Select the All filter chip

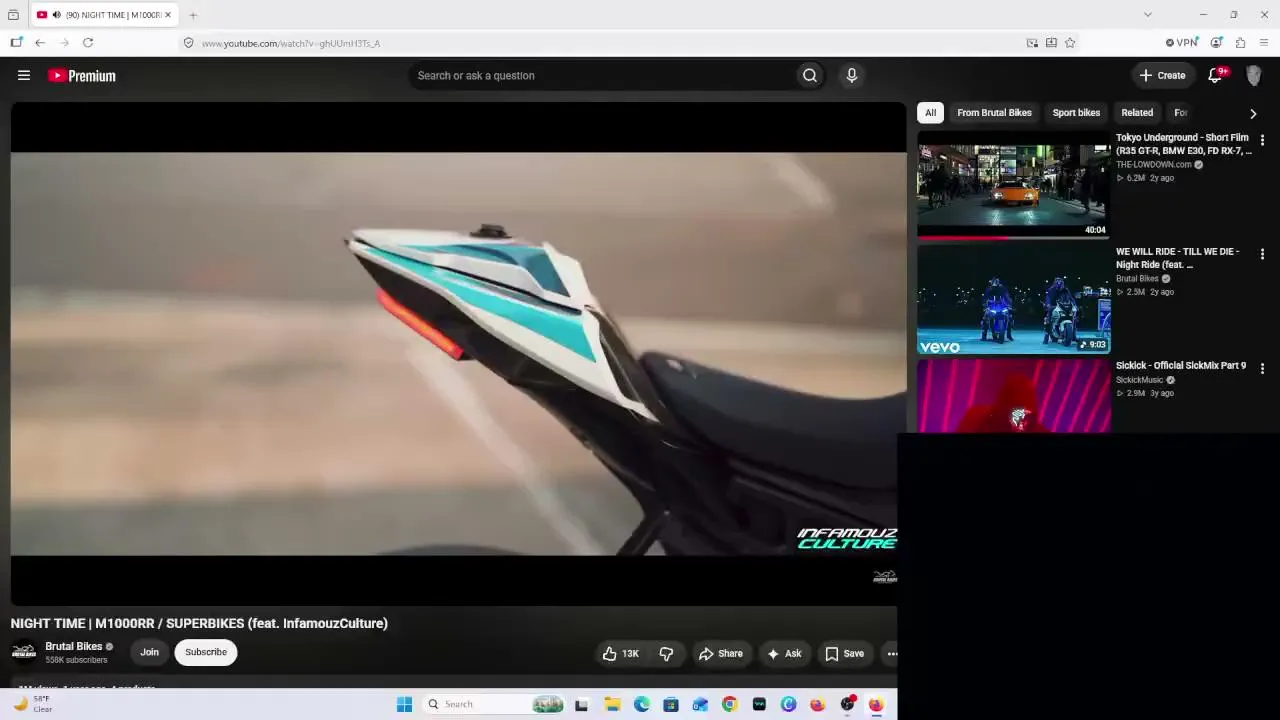[x=930, y=113]
